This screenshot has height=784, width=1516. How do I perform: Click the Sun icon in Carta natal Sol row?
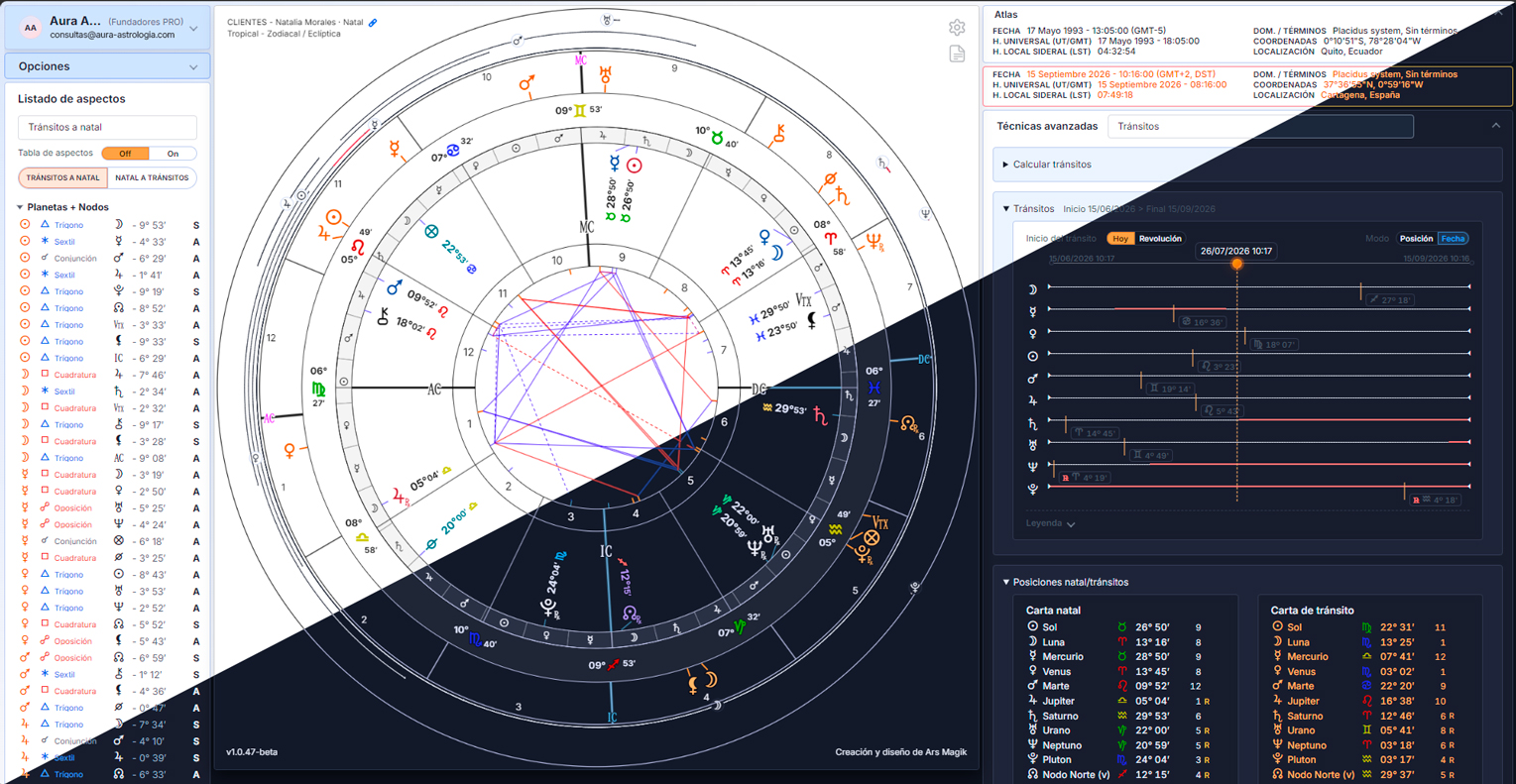(x=1032, y=627)
